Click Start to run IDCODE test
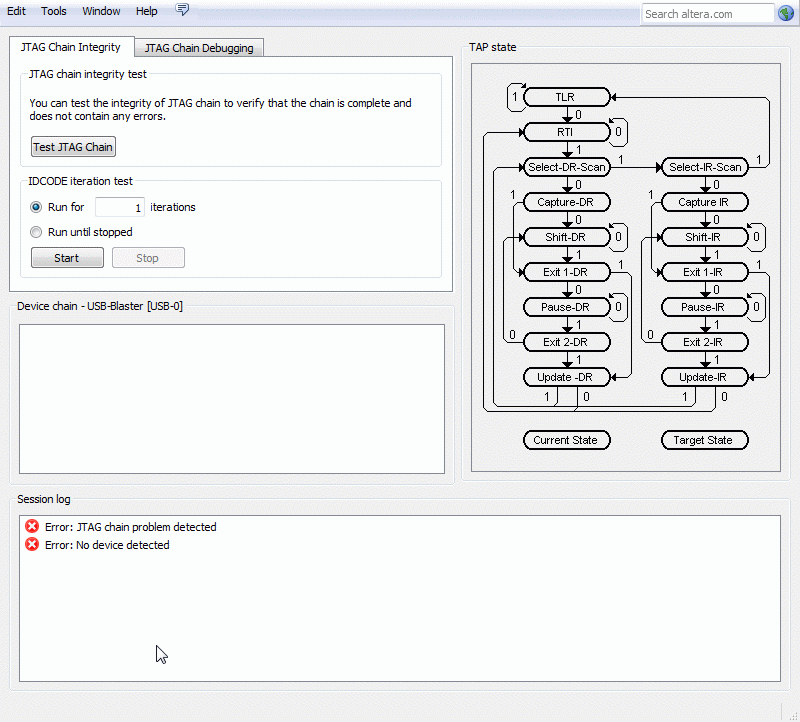The image size is (800, 722). pos(67,258)
